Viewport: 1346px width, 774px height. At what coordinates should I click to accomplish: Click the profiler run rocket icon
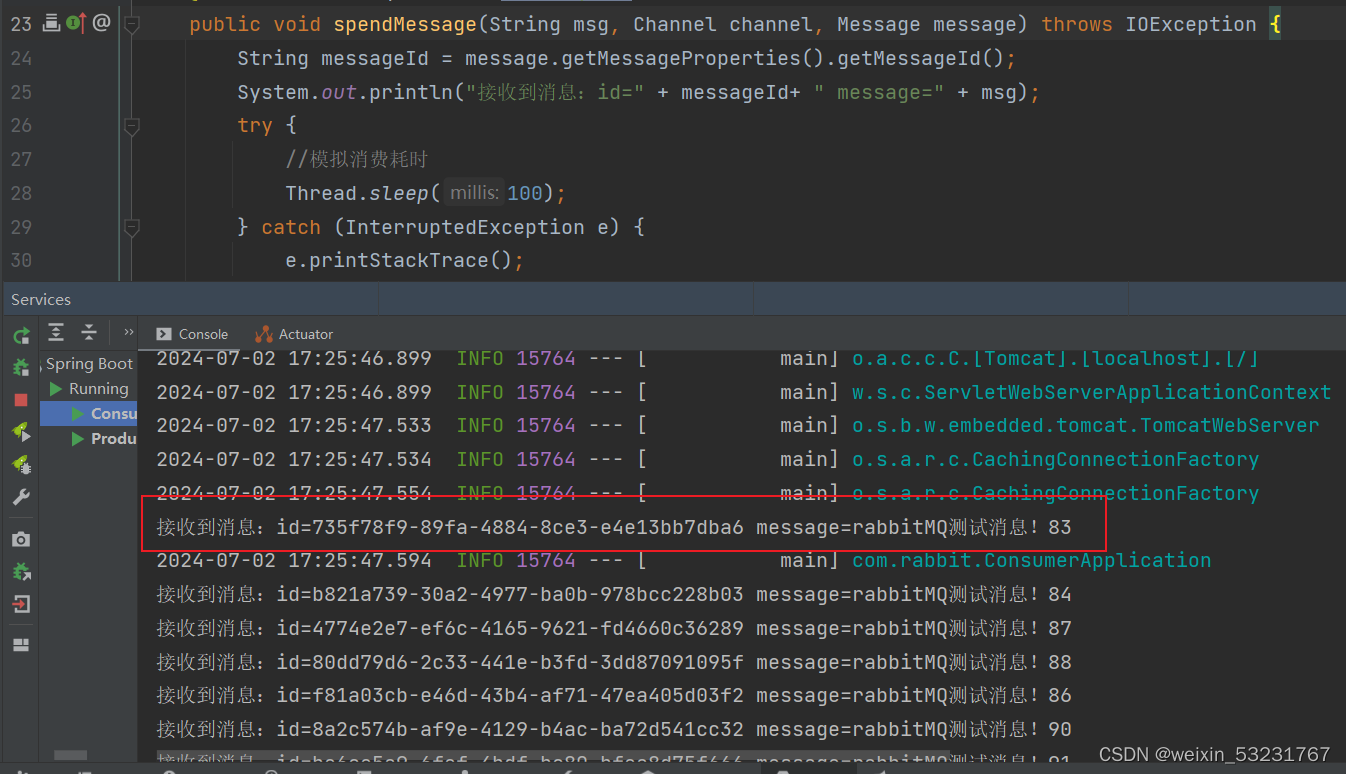[20, 431]
